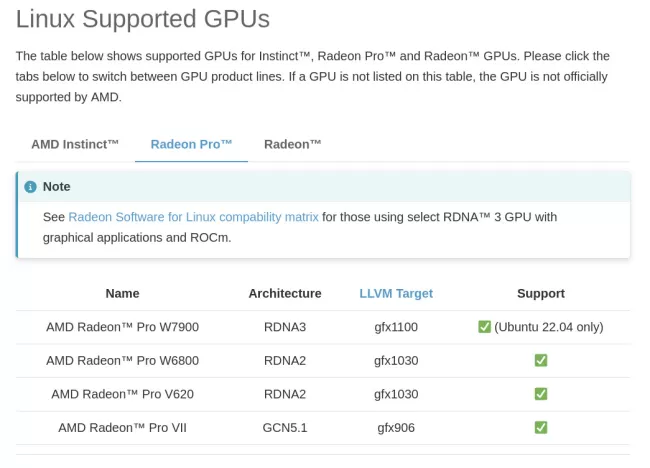Click the 'Architecture' column header
The image size is (650, 468).
(285, 293)
